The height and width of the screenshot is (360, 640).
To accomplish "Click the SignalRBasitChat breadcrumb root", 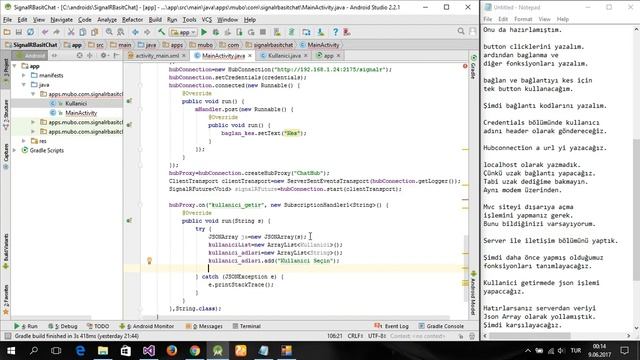I will tap(31, 45).
